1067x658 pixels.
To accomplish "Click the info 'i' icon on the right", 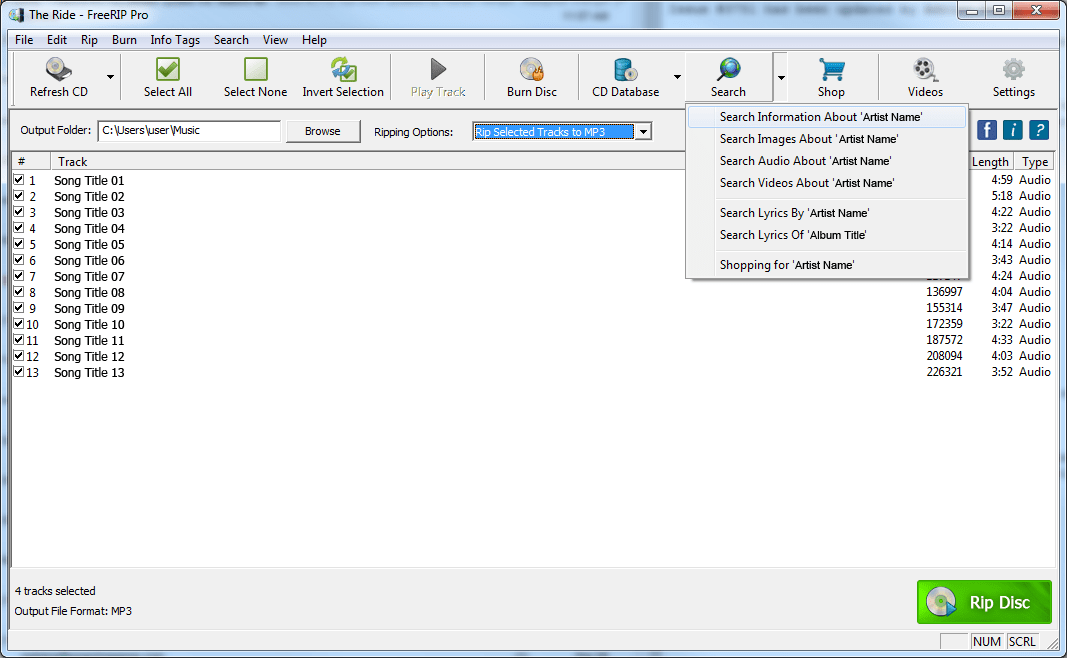I will coord(1015,130).
